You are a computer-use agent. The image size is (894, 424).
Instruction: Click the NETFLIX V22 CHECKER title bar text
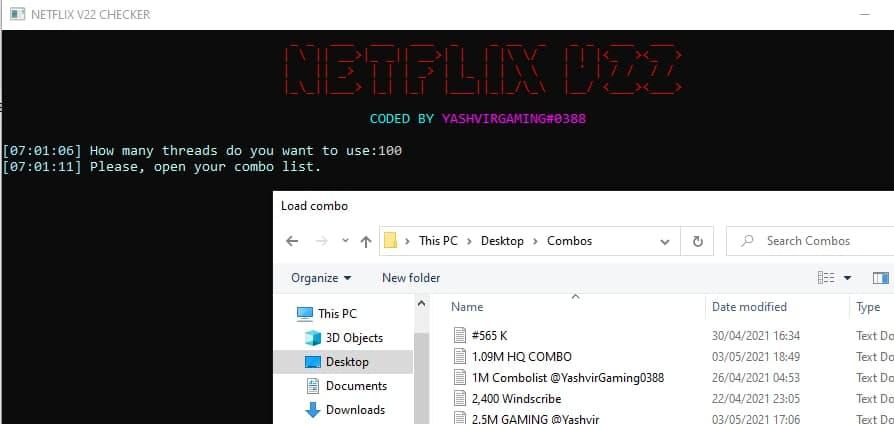pyautogui.click(x=91, y=14)
